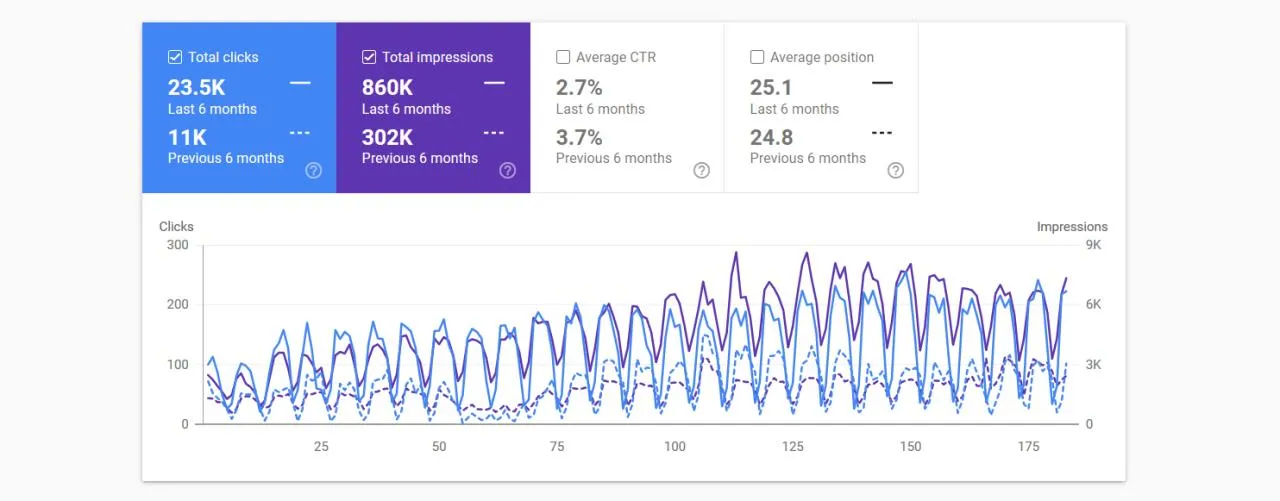Click day 50 on the x-axis
This screenshot has height=501, width=1280.
[439, 446]
